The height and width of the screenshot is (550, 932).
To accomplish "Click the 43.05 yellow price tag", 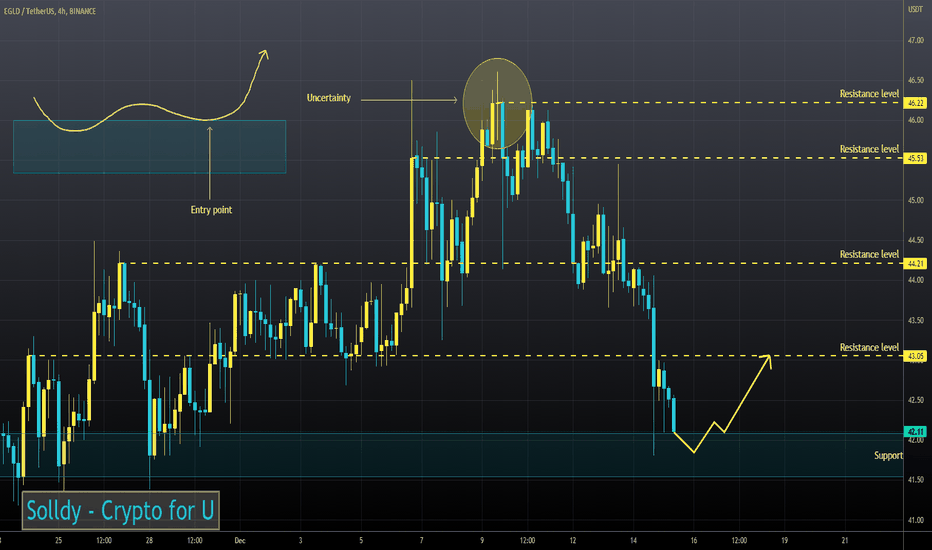I will pyautogui.click(x=915, y=356).
